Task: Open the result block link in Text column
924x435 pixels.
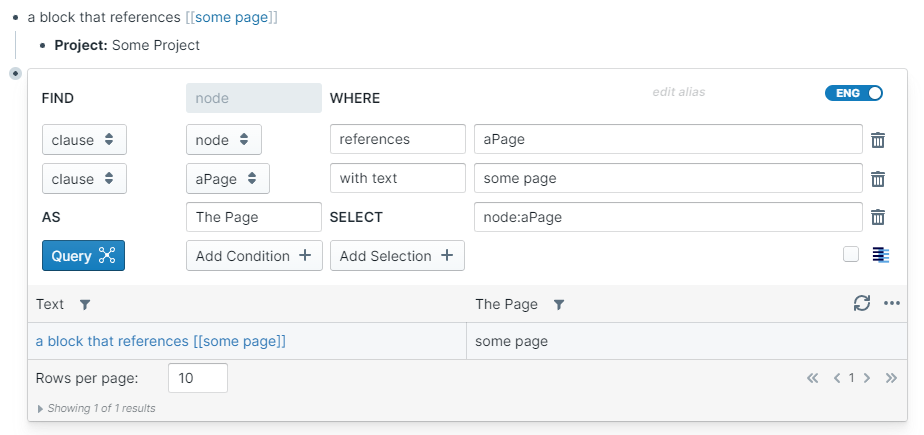Action: (x=160, y=341)
